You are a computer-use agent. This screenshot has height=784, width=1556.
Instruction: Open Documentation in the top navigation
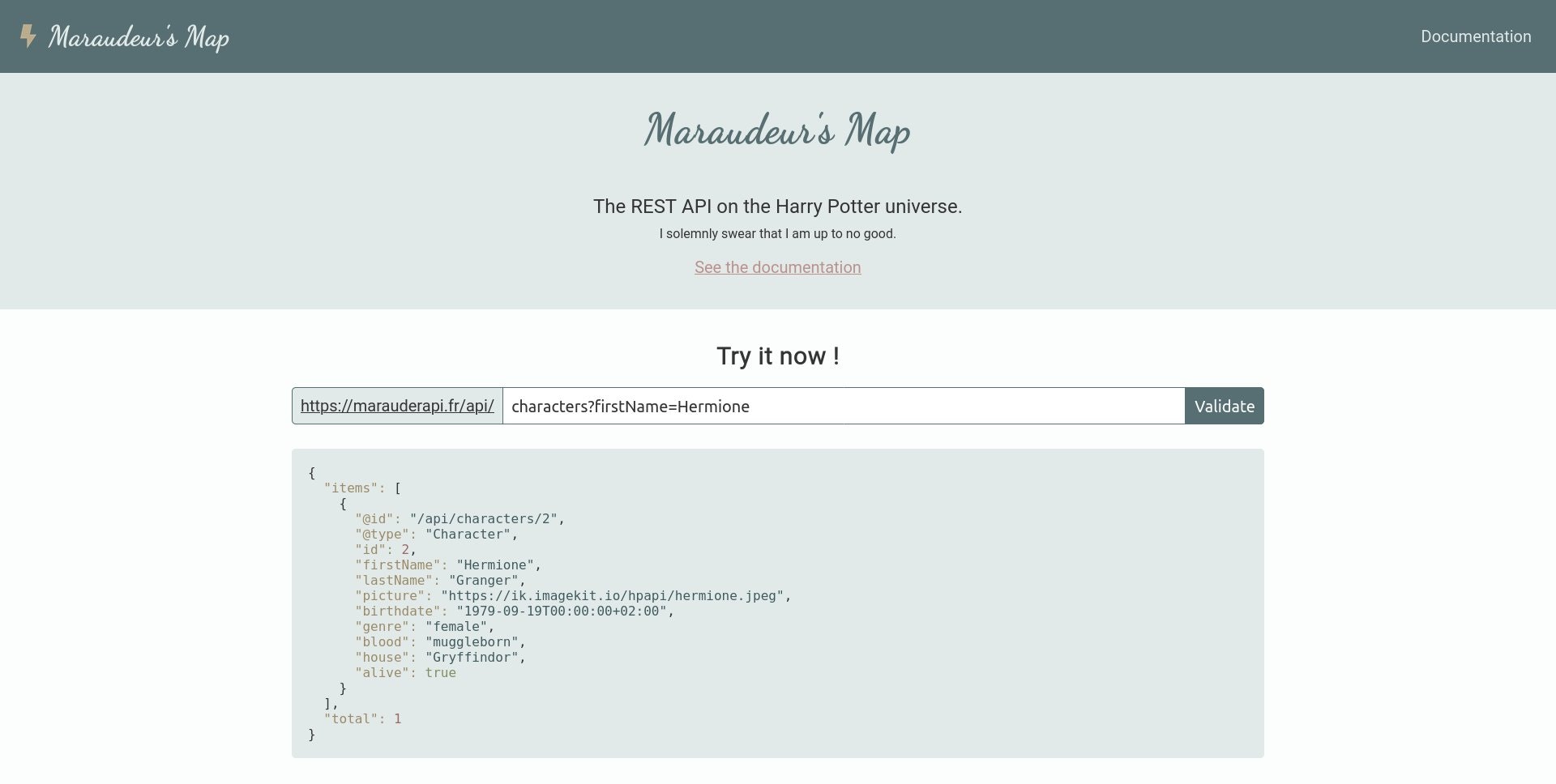coord(1476,36)
